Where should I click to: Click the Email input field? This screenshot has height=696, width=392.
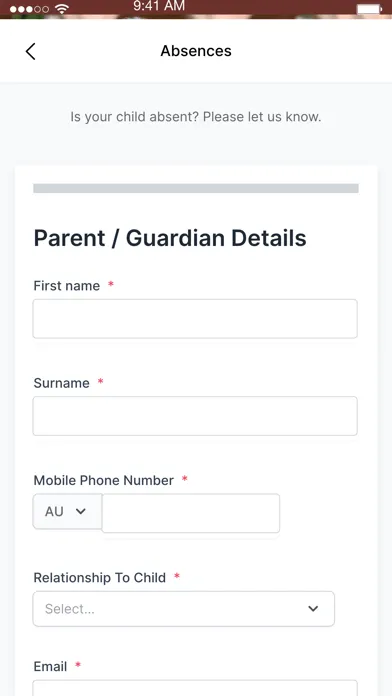tap(195, 688)
